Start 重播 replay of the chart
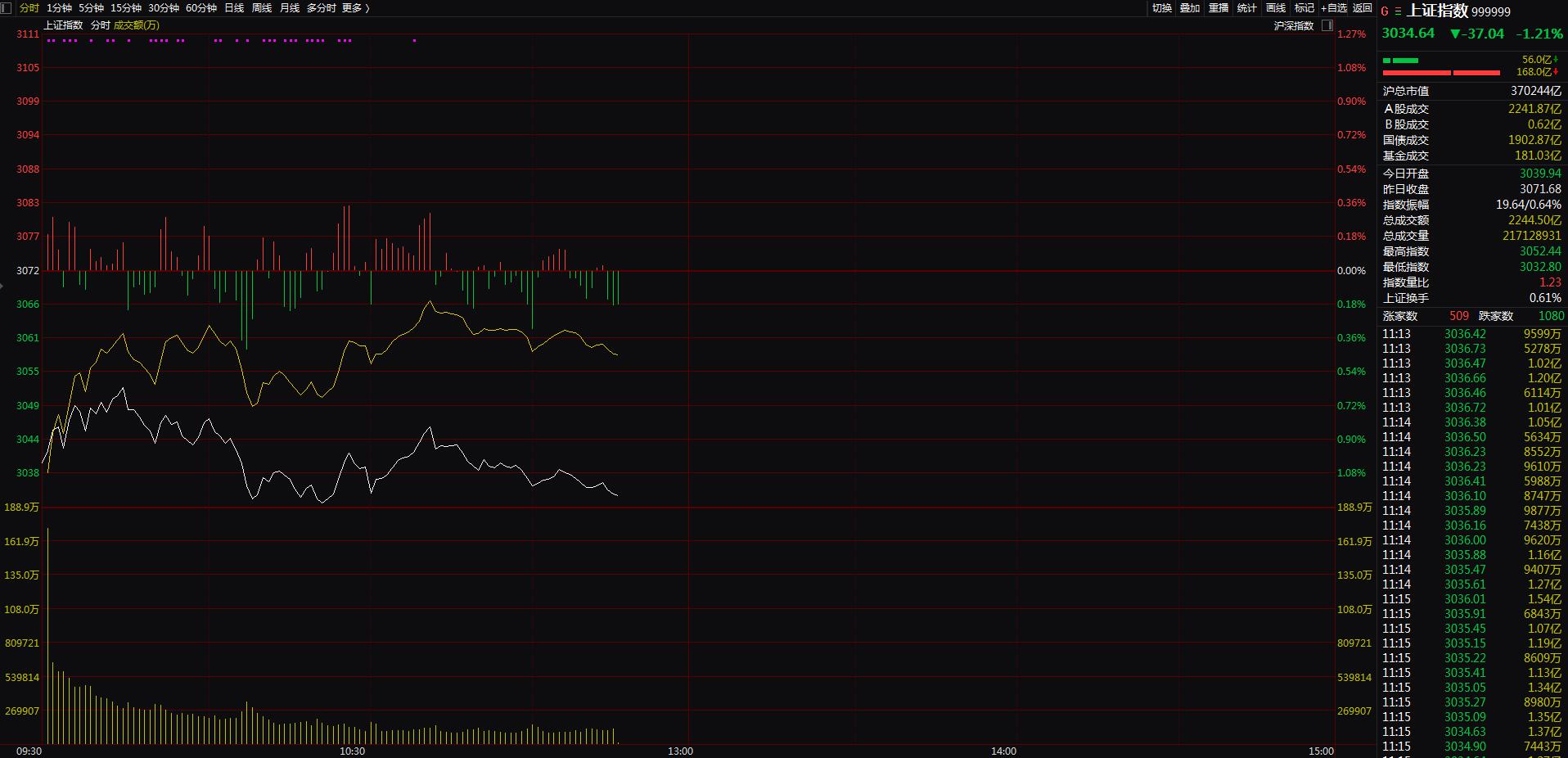The width and height of the screenshot is (1568, 758). pos(1219,8)
